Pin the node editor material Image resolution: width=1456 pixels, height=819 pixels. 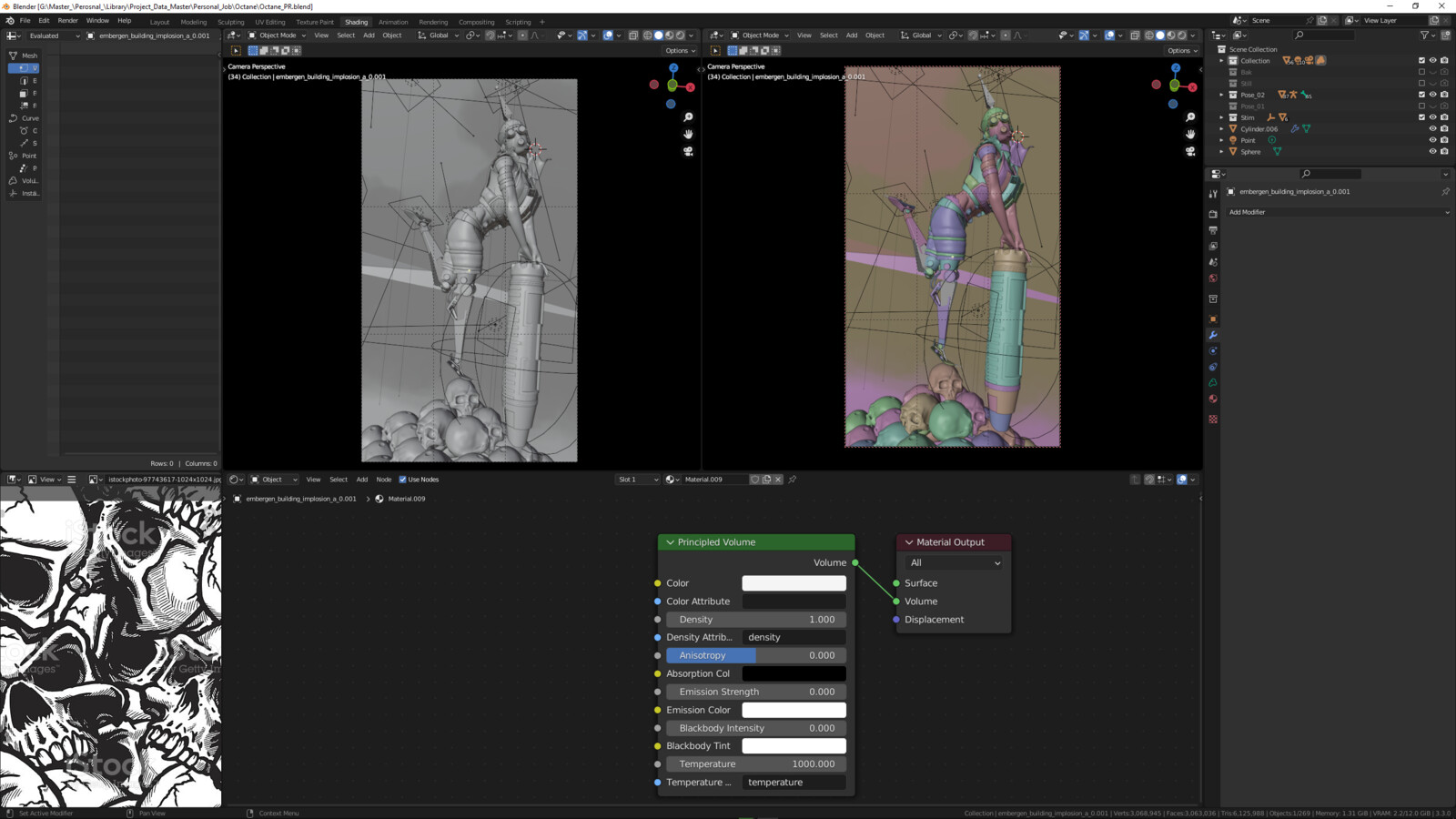point(793,480)
